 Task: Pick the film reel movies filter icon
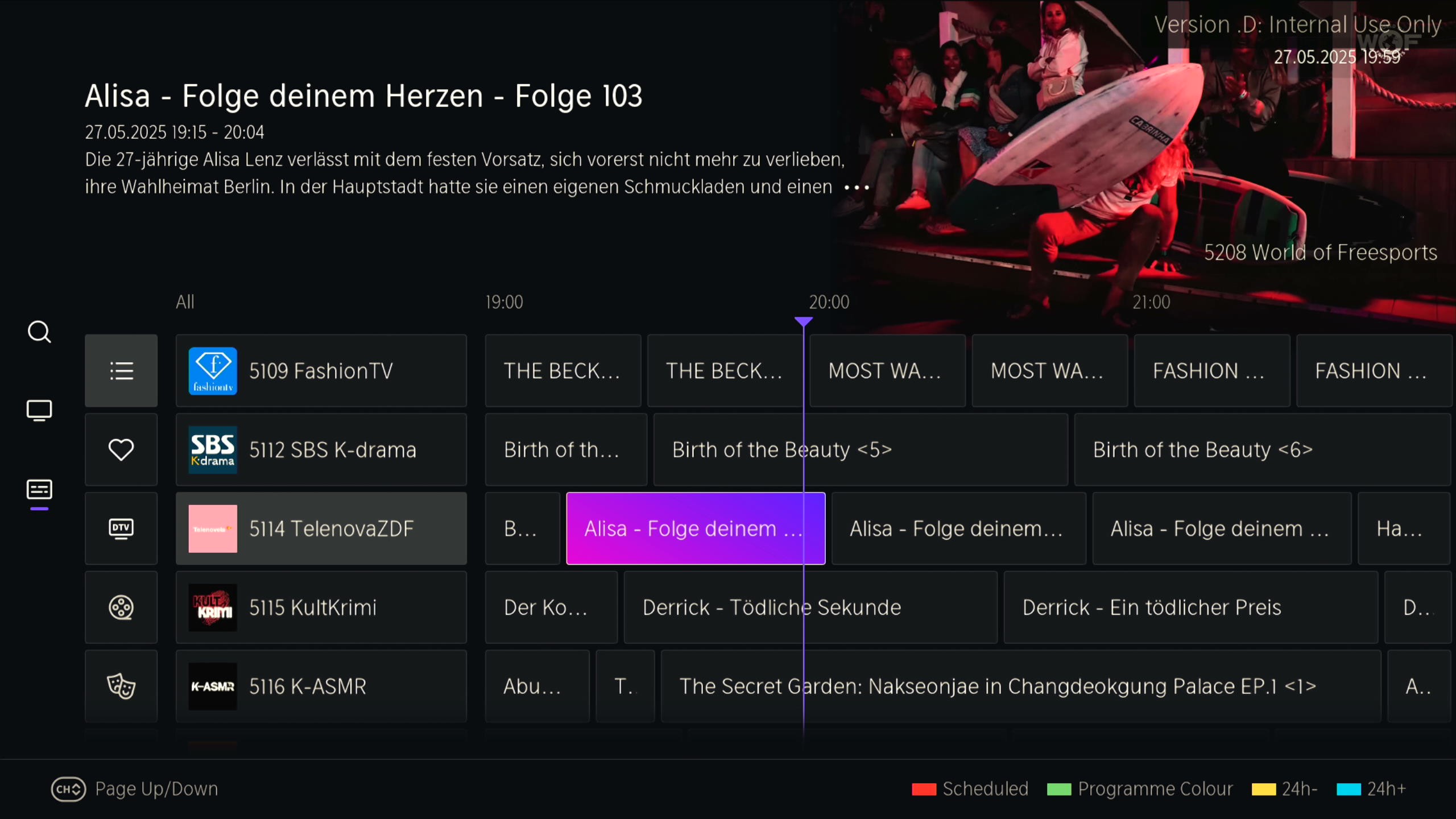[121, 607]
